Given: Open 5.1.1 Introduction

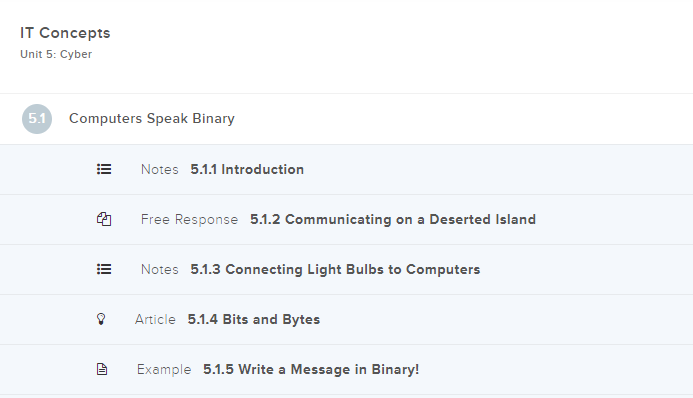Looking at the screenshot, I should click(x=247, y=169).
